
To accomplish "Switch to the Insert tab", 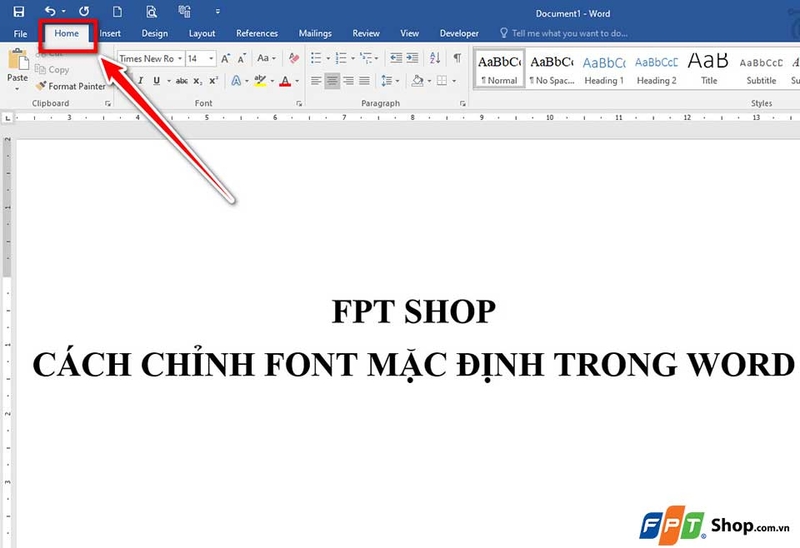I will tap(110, 33).
